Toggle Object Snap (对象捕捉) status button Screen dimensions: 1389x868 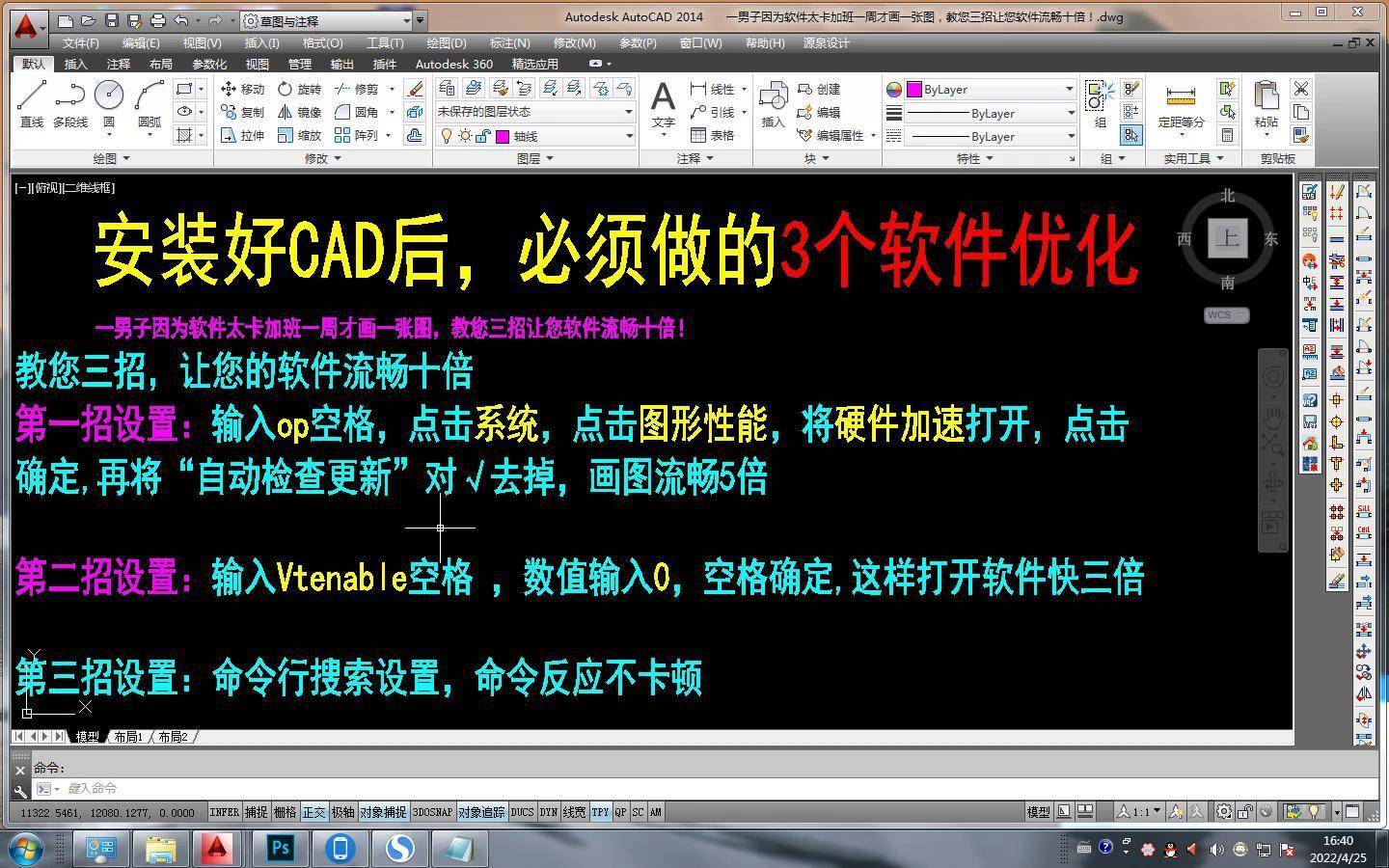[x=383, y=813]
